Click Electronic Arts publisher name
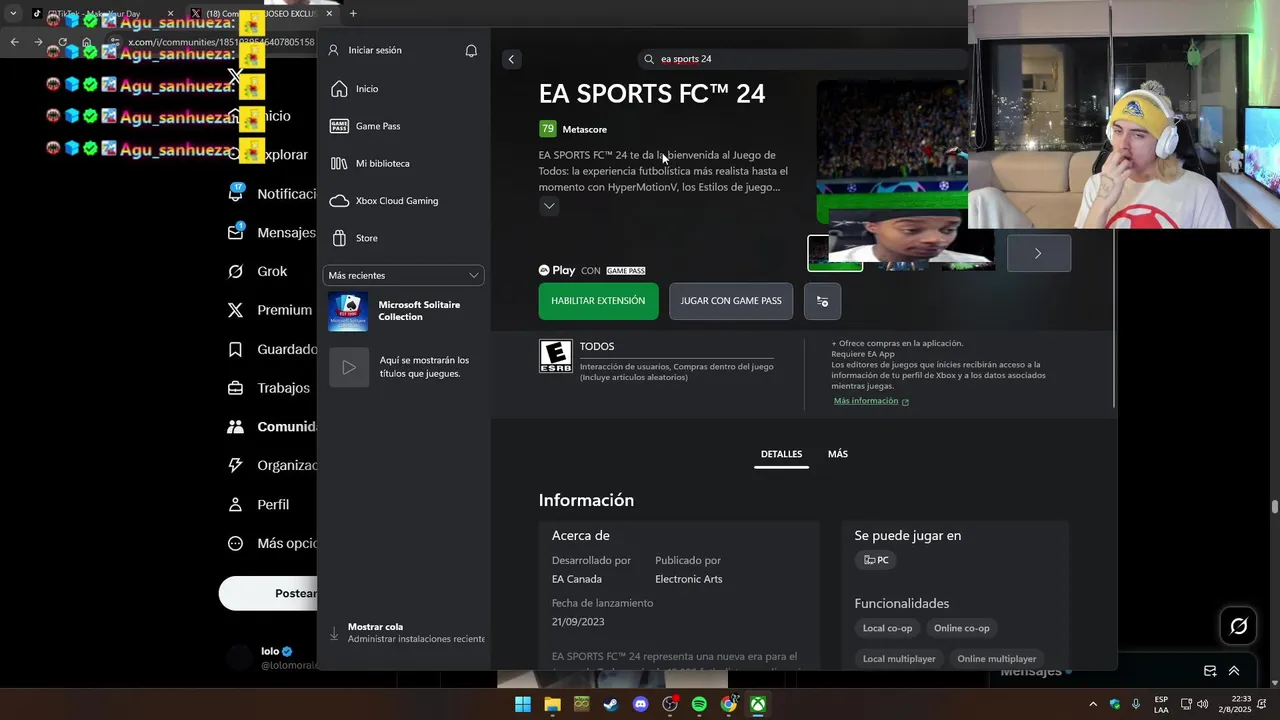 pyautogui.click(x=689, y=579)
